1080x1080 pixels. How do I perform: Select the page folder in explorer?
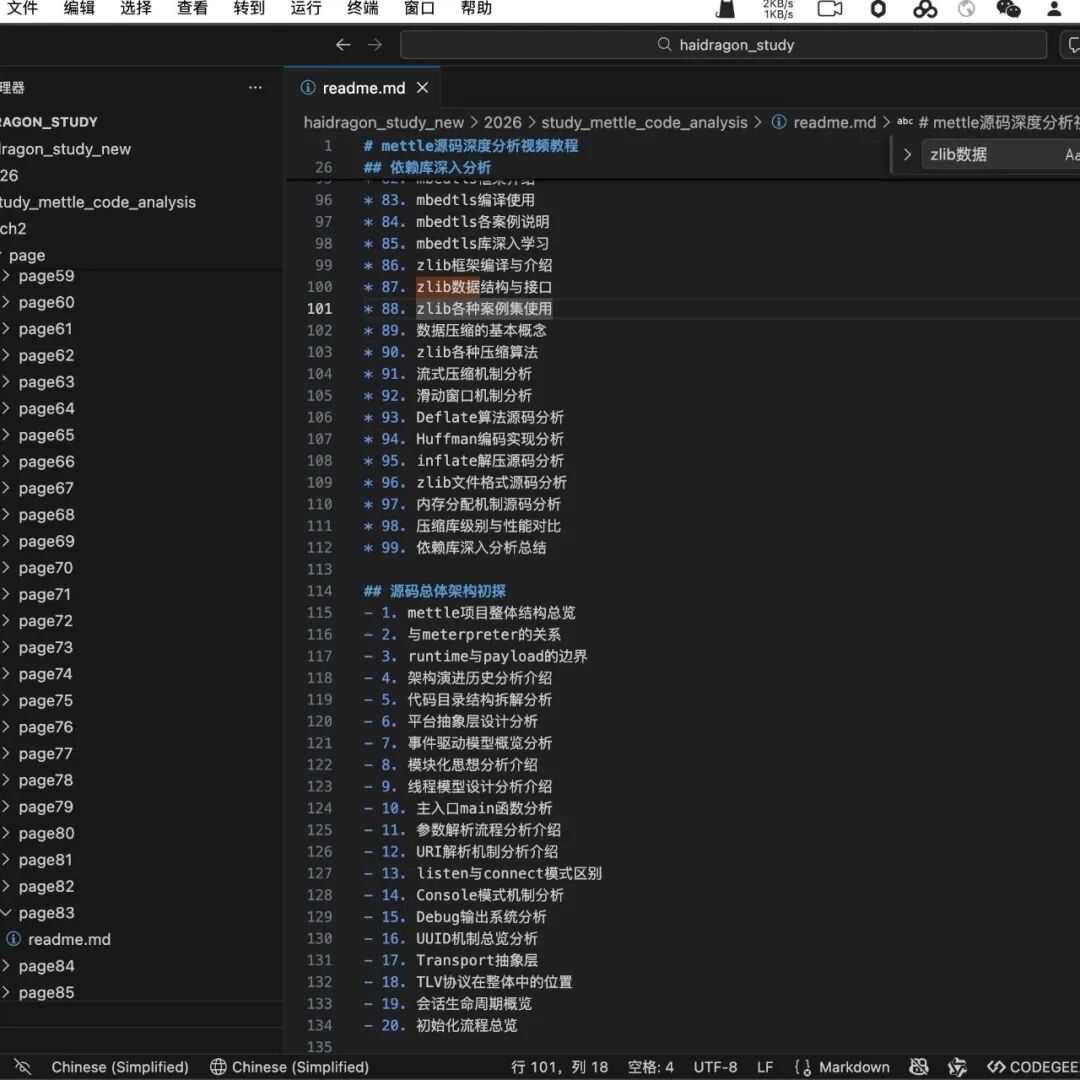[x=27, y=256]
